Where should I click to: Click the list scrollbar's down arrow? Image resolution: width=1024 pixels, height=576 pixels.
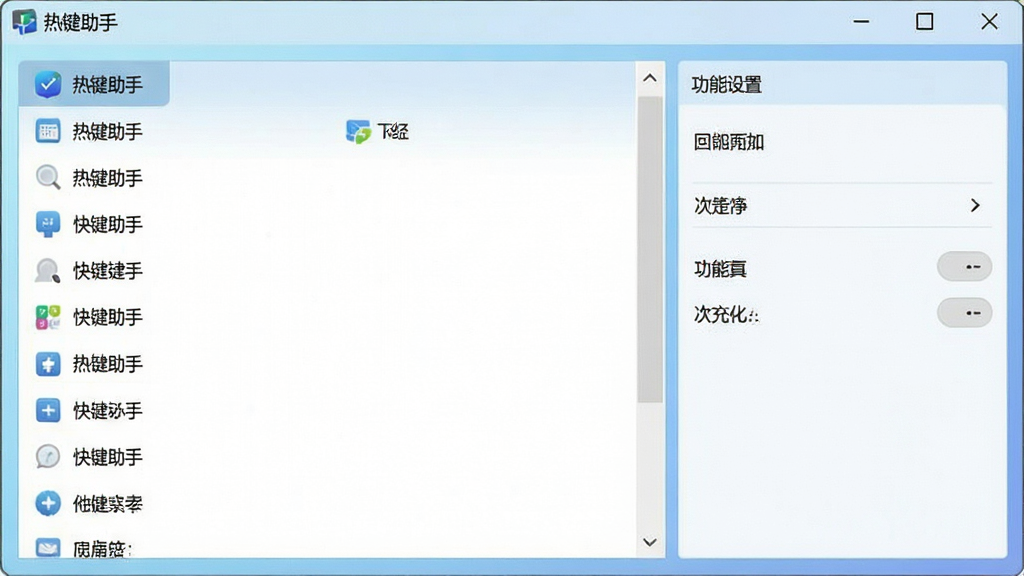tap(650, 542)
